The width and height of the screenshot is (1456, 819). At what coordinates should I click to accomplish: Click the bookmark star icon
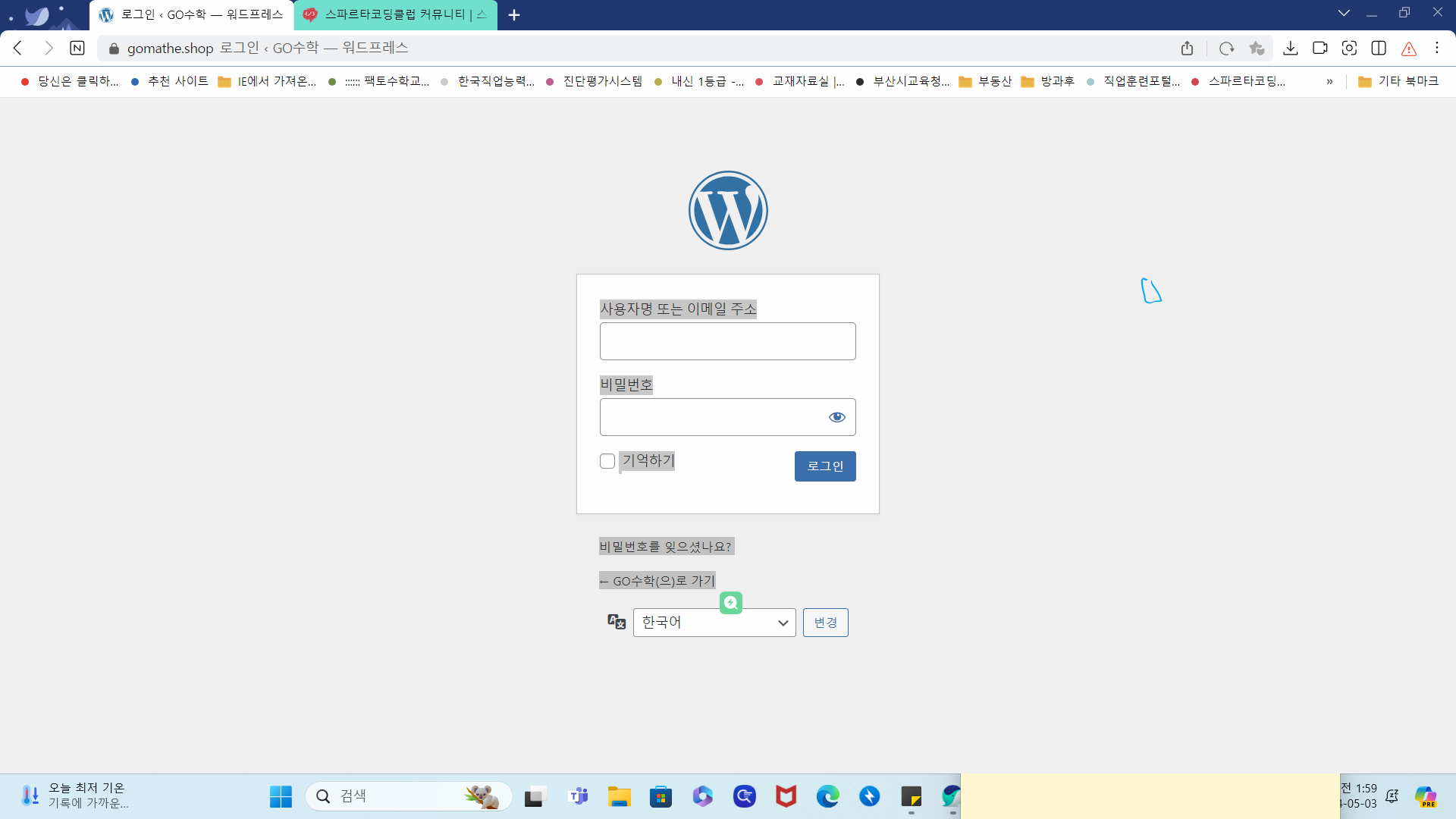tap(1257, 49)
